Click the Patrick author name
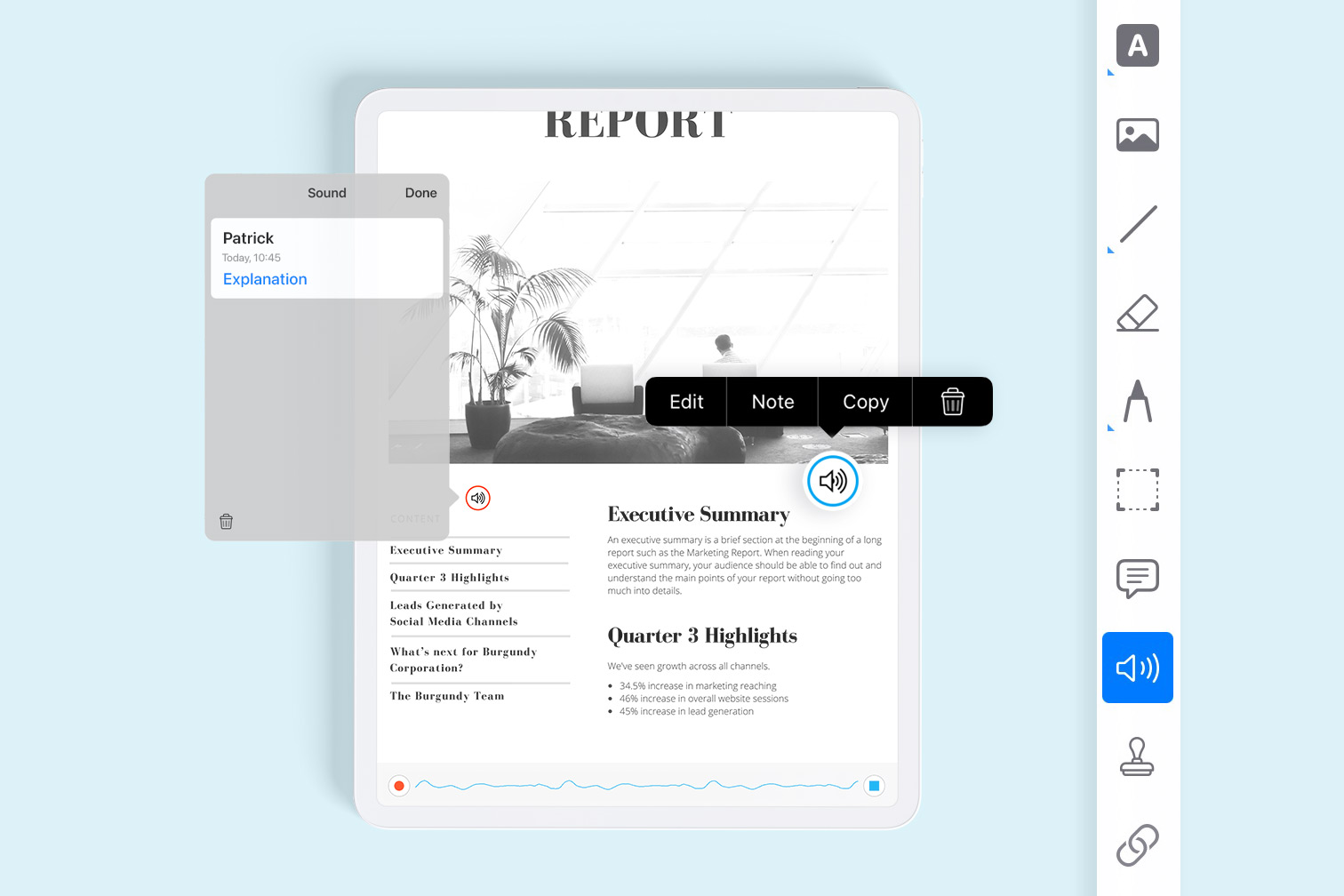The height and width of the screenshot is (896, 1344). click(248, 238)
